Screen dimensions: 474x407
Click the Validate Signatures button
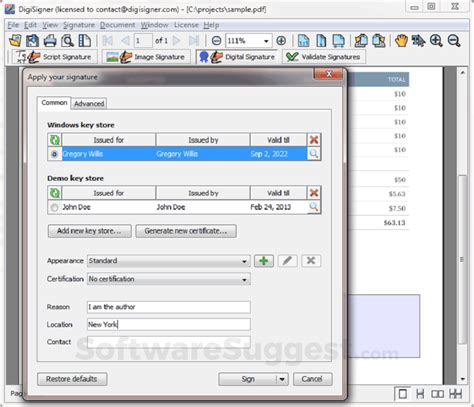(x=324, y=57)
